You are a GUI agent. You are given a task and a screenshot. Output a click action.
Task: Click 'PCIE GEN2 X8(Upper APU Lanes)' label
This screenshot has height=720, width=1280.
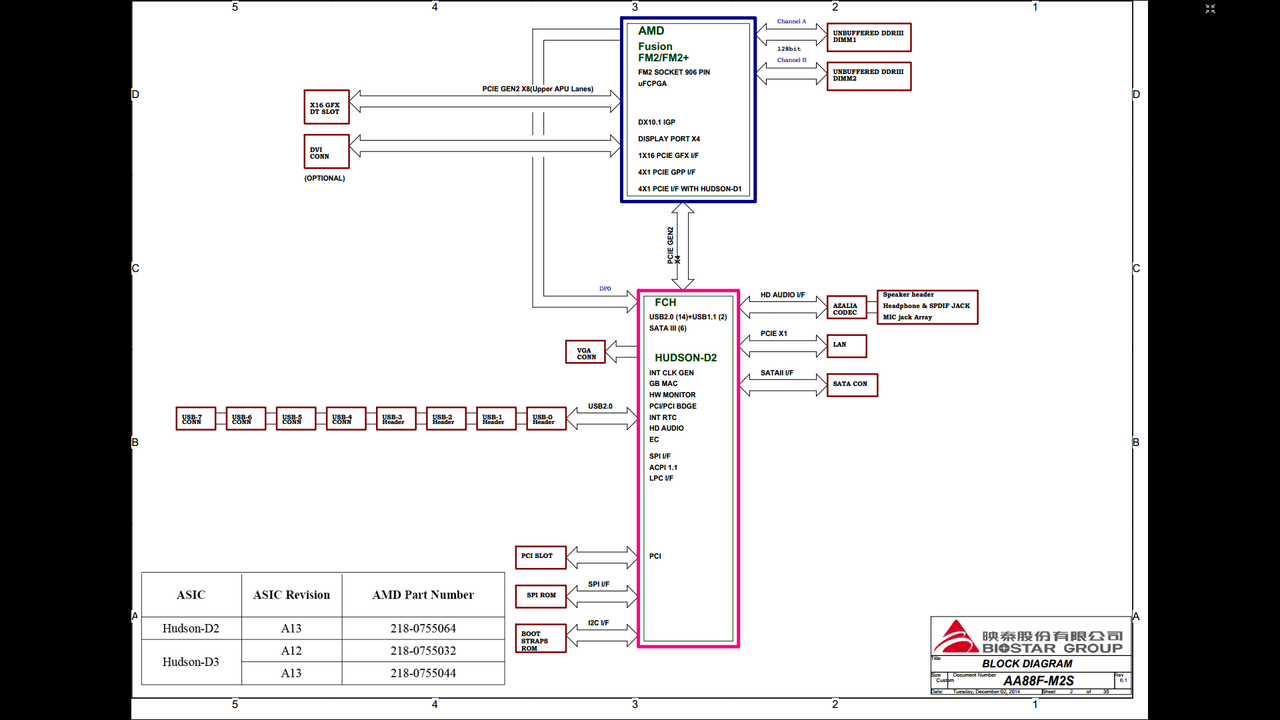pyautogui.click(x=537, y=89)
